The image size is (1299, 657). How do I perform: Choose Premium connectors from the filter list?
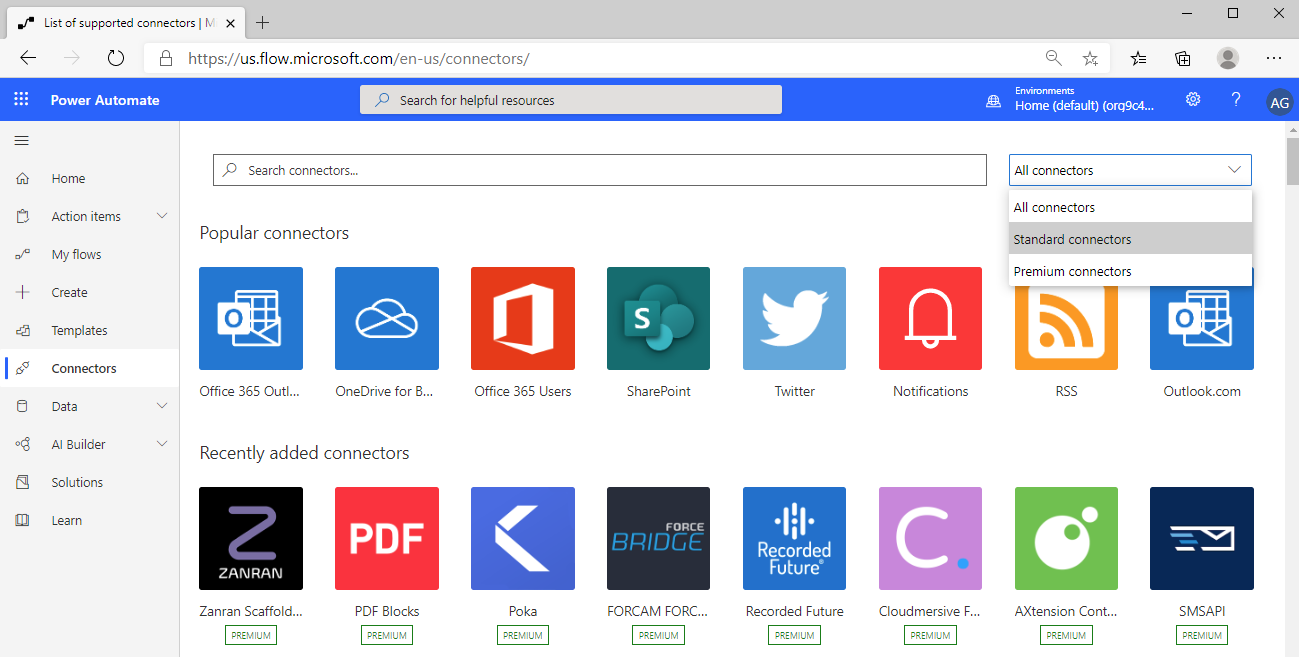[x=1130, y=271]
